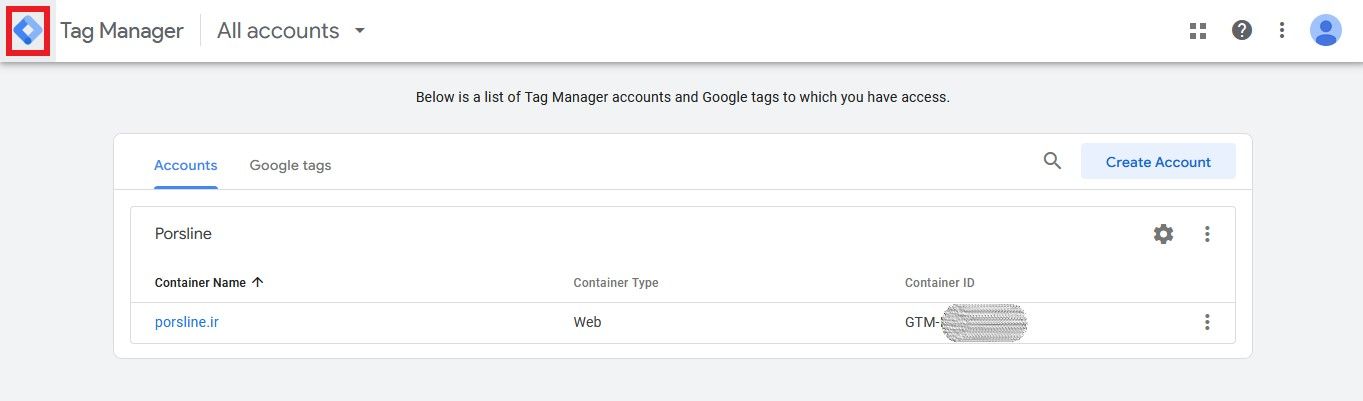Screen dimensions: 1363x401
Task: Open Porsline account settings gear
Action: tap(1163, 234)
